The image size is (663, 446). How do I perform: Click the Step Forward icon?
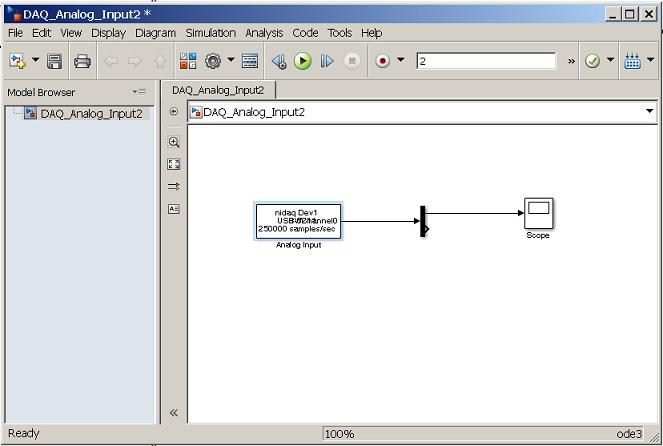tap(327, 61)
